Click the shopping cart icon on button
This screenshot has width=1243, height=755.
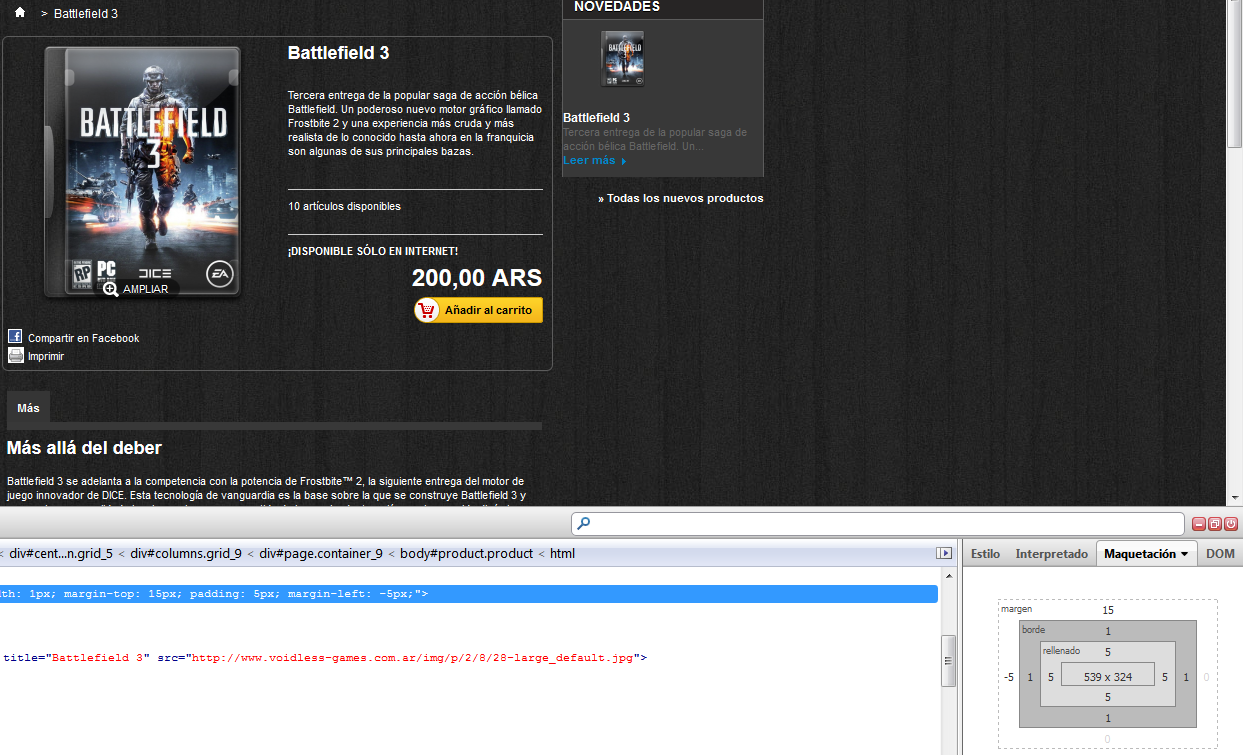[x=428, y=310]
